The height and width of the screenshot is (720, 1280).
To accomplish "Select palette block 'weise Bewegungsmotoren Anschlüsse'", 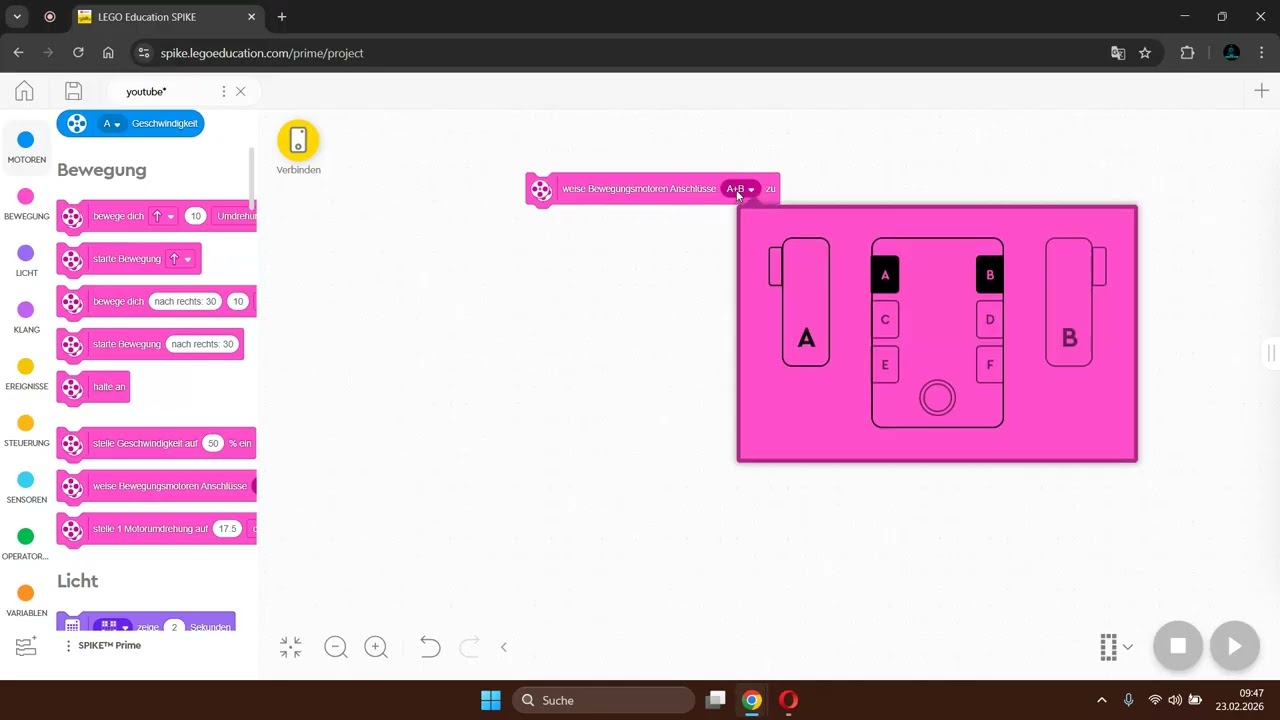I will [x=157, y=486].
